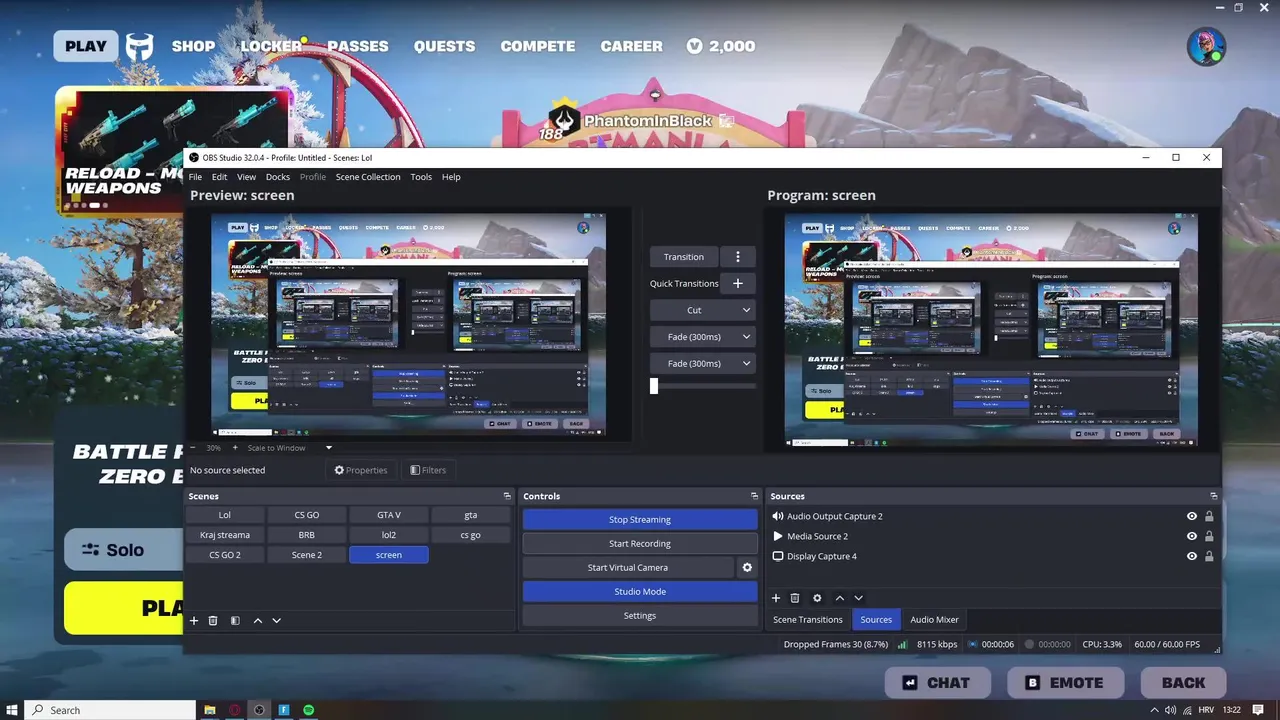Add a new scene with the plus icon

194,621
